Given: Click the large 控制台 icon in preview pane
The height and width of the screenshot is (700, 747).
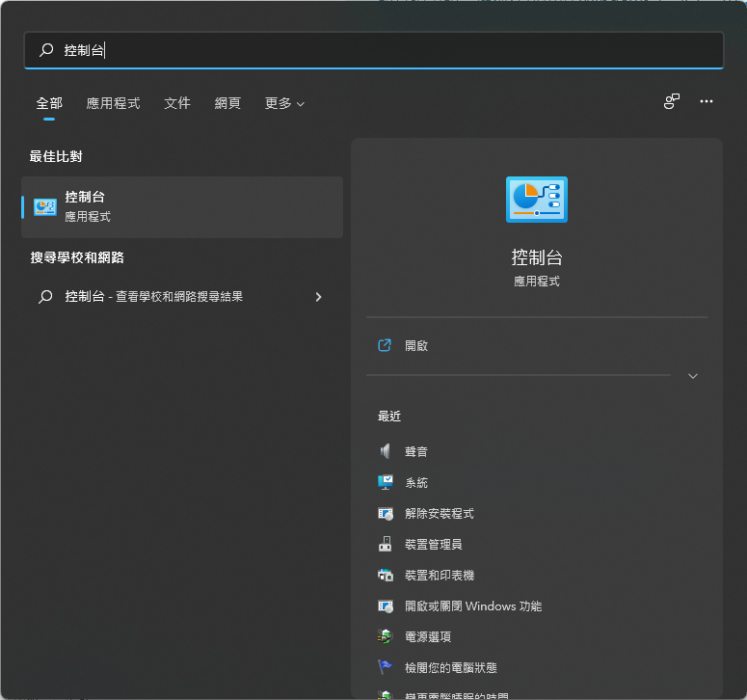Looking at the screenshot, I should pyautogui.click(x=536, y=199).
